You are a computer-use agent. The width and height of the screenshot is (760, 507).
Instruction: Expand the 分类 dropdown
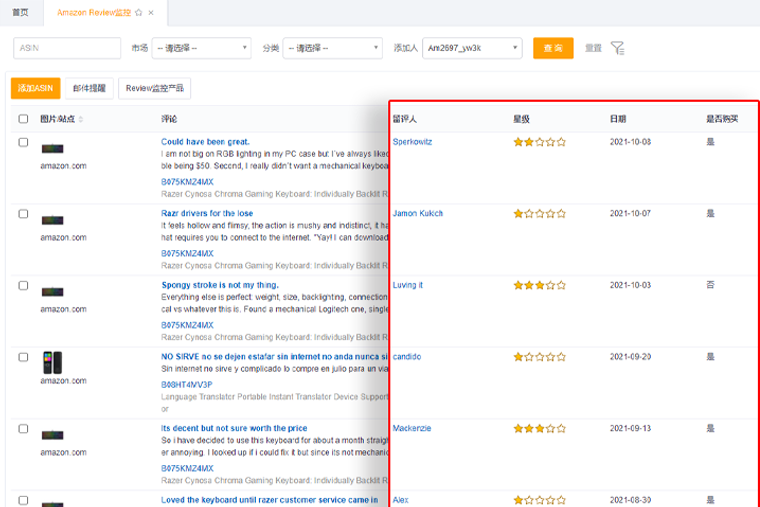[332, 48]
